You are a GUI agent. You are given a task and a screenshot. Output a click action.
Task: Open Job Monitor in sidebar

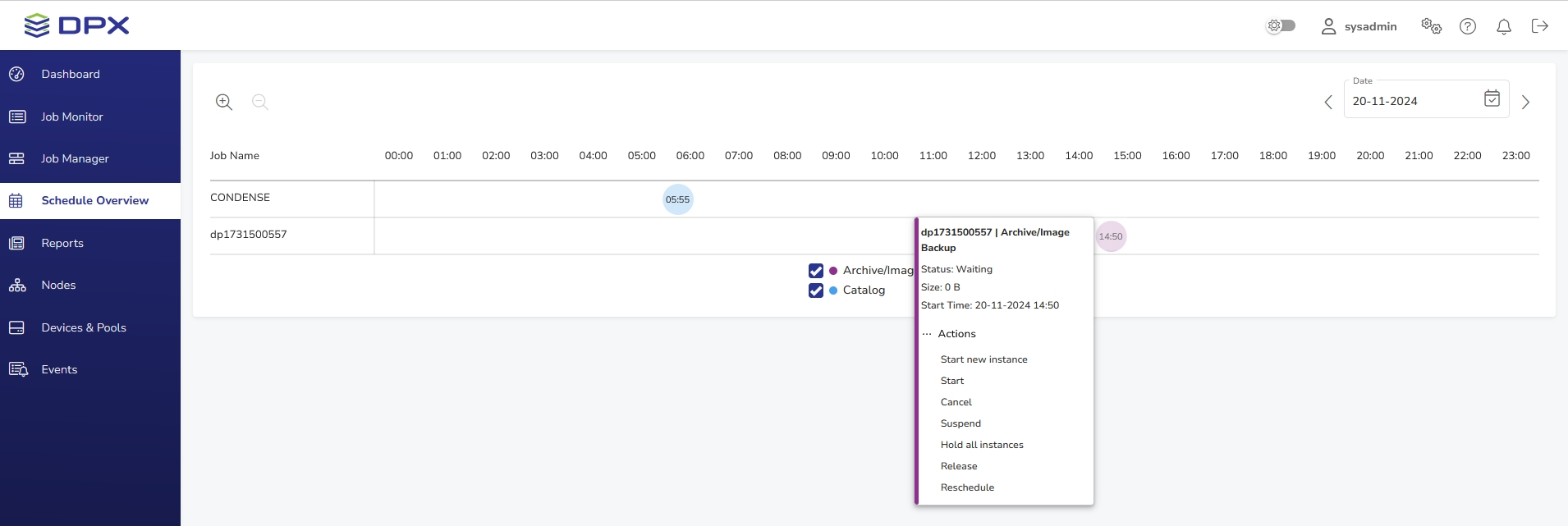[72, 117]
